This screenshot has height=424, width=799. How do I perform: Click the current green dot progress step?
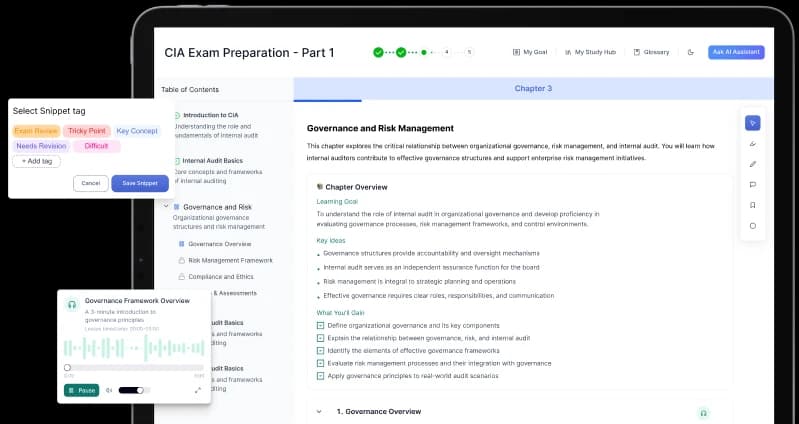424,52
